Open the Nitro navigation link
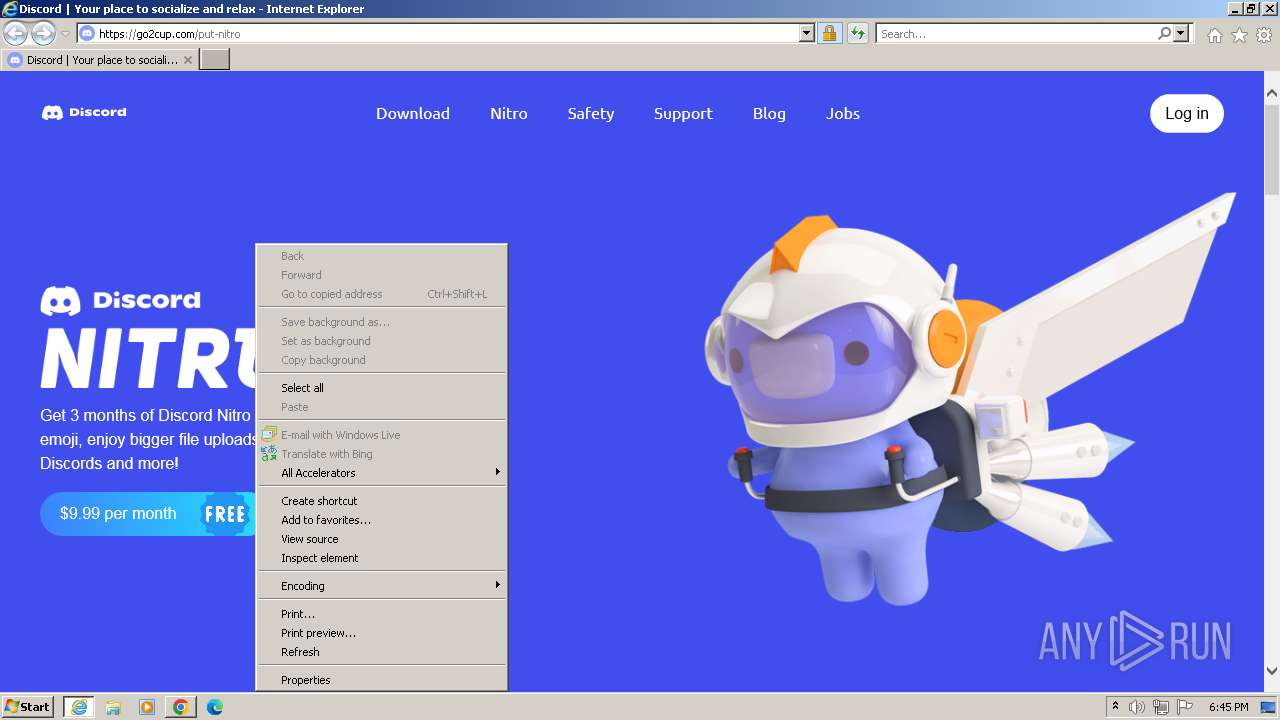Image resolution: width=1280 pixels, height=720 pixels. pyautogui.click(x=509, y=113)
